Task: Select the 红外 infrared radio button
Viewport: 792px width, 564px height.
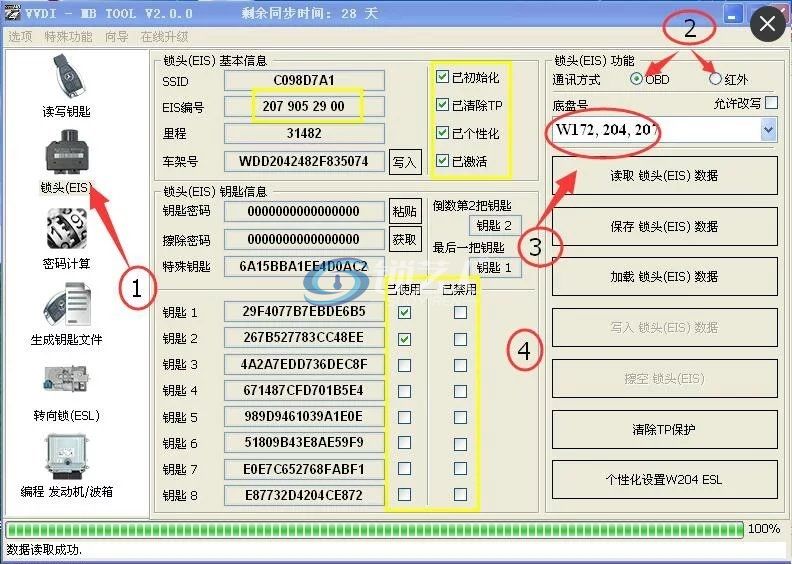Action: pyautogui.click(x=715, y=78)
